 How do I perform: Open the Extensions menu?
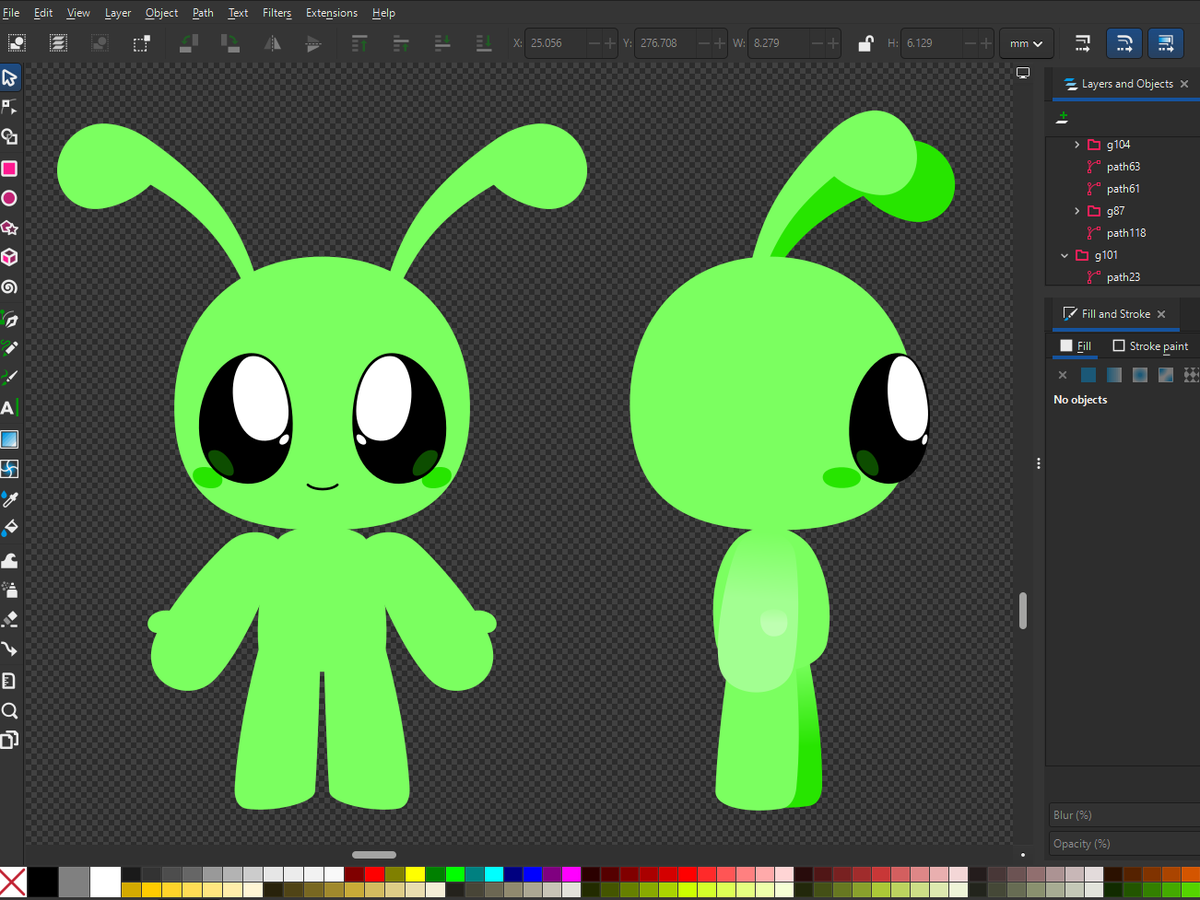pos(331,13)
